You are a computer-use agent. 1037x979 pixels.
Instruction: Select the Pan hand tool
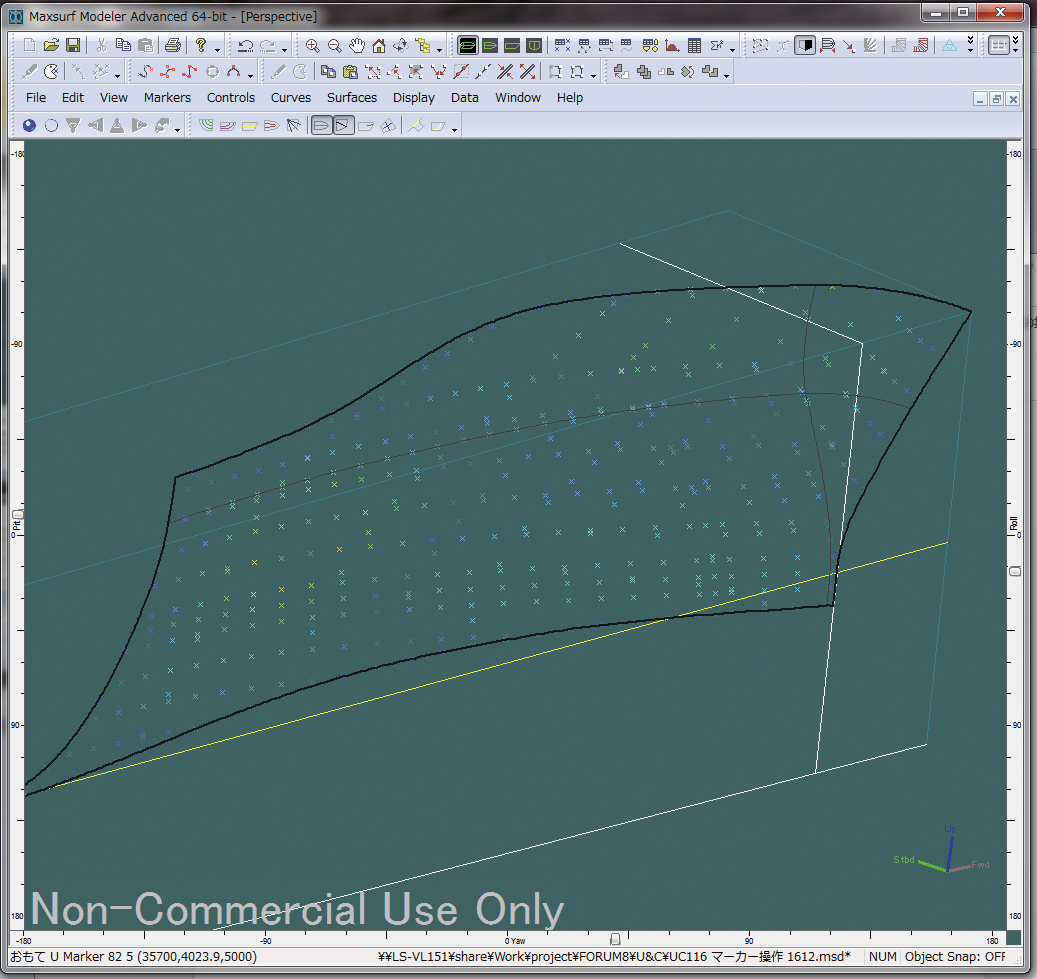356,46
